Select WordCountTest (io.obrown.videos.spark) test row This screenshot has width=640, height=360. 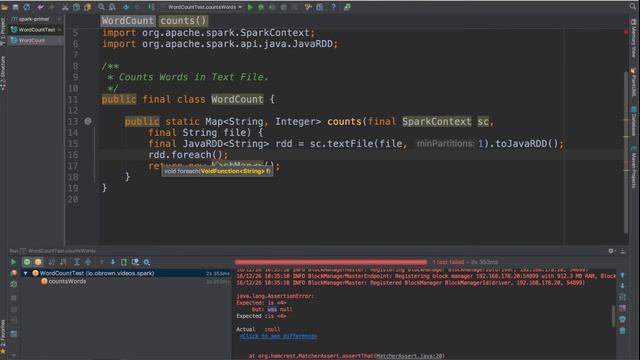click(127, 273)
